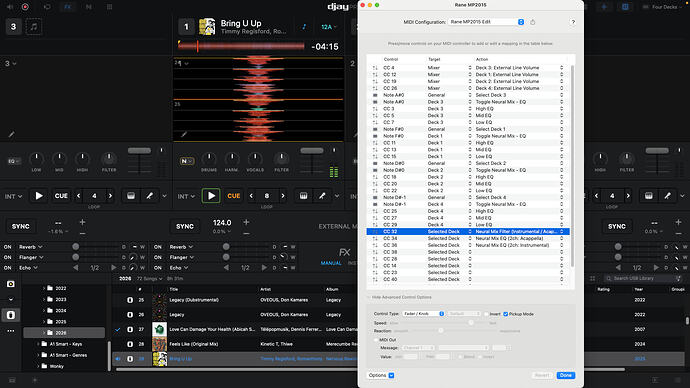Toggle Echo ON for deck 3
Screen dimensions: 690x388
[7, 267]
